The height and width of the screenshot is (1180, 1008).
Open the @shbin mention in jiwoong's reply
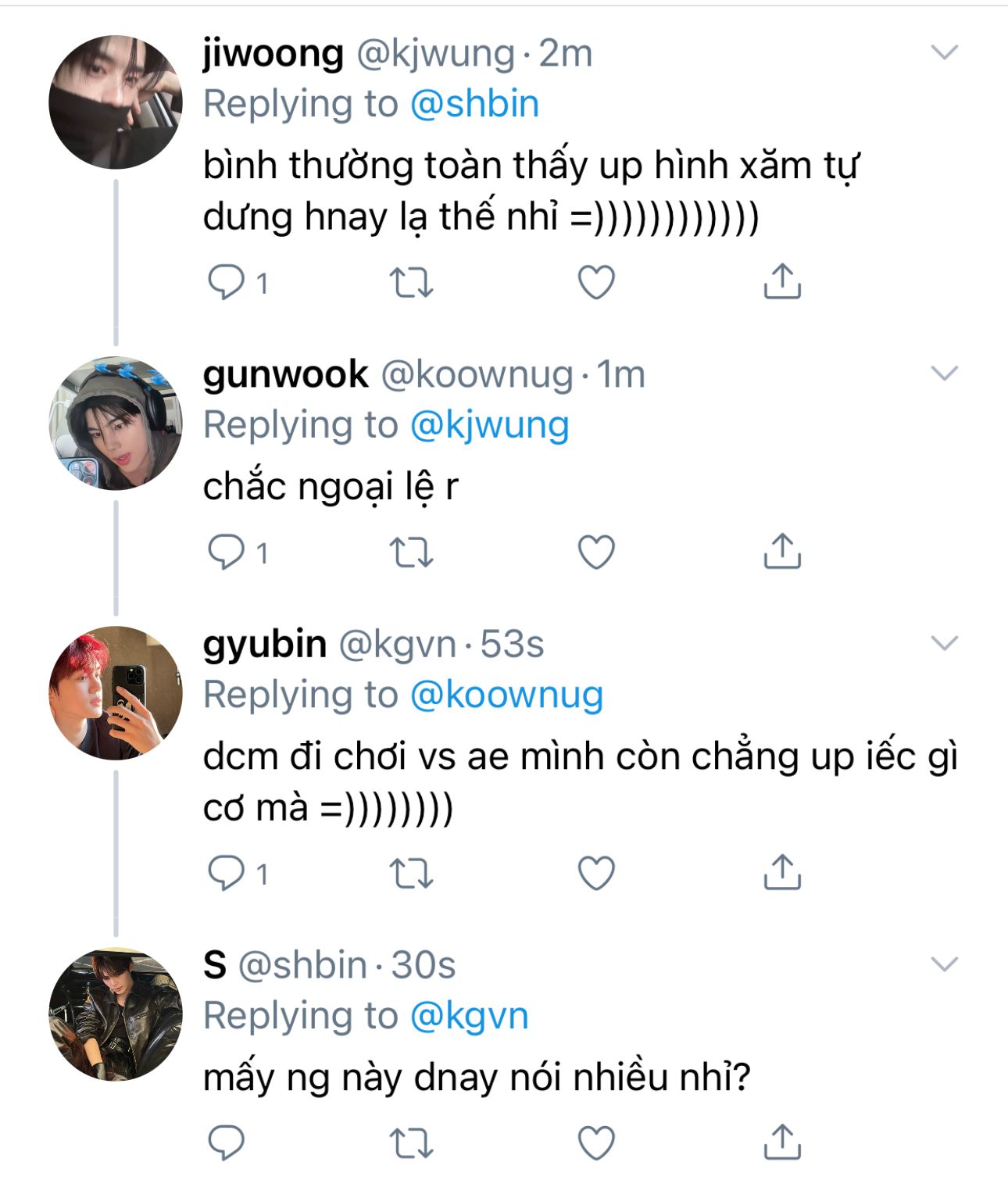(x=474, y=104)
